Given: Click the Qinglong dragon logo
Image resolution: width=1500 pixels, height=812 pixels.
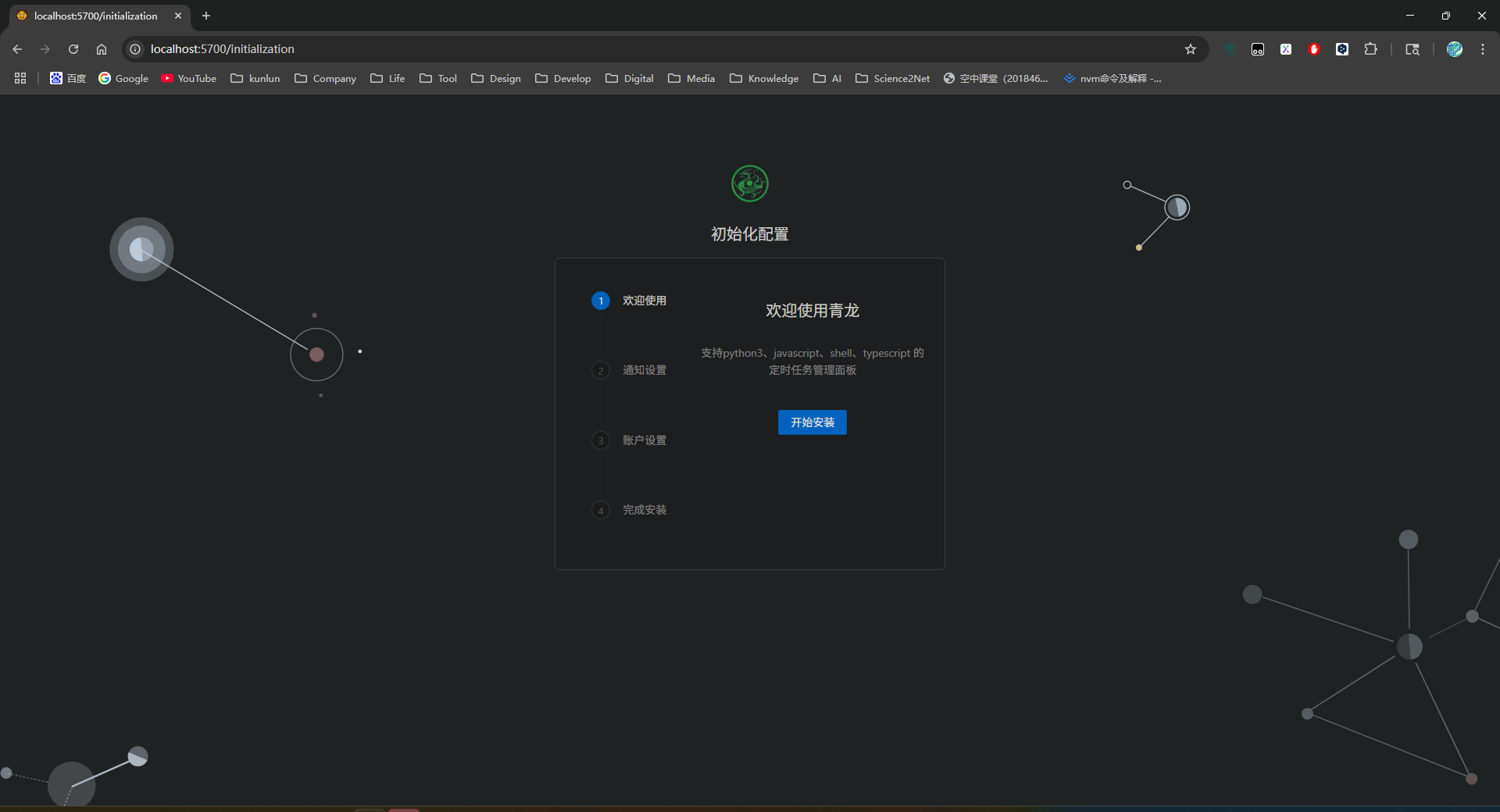Looking at the screenshot, I should pos(750,183).
